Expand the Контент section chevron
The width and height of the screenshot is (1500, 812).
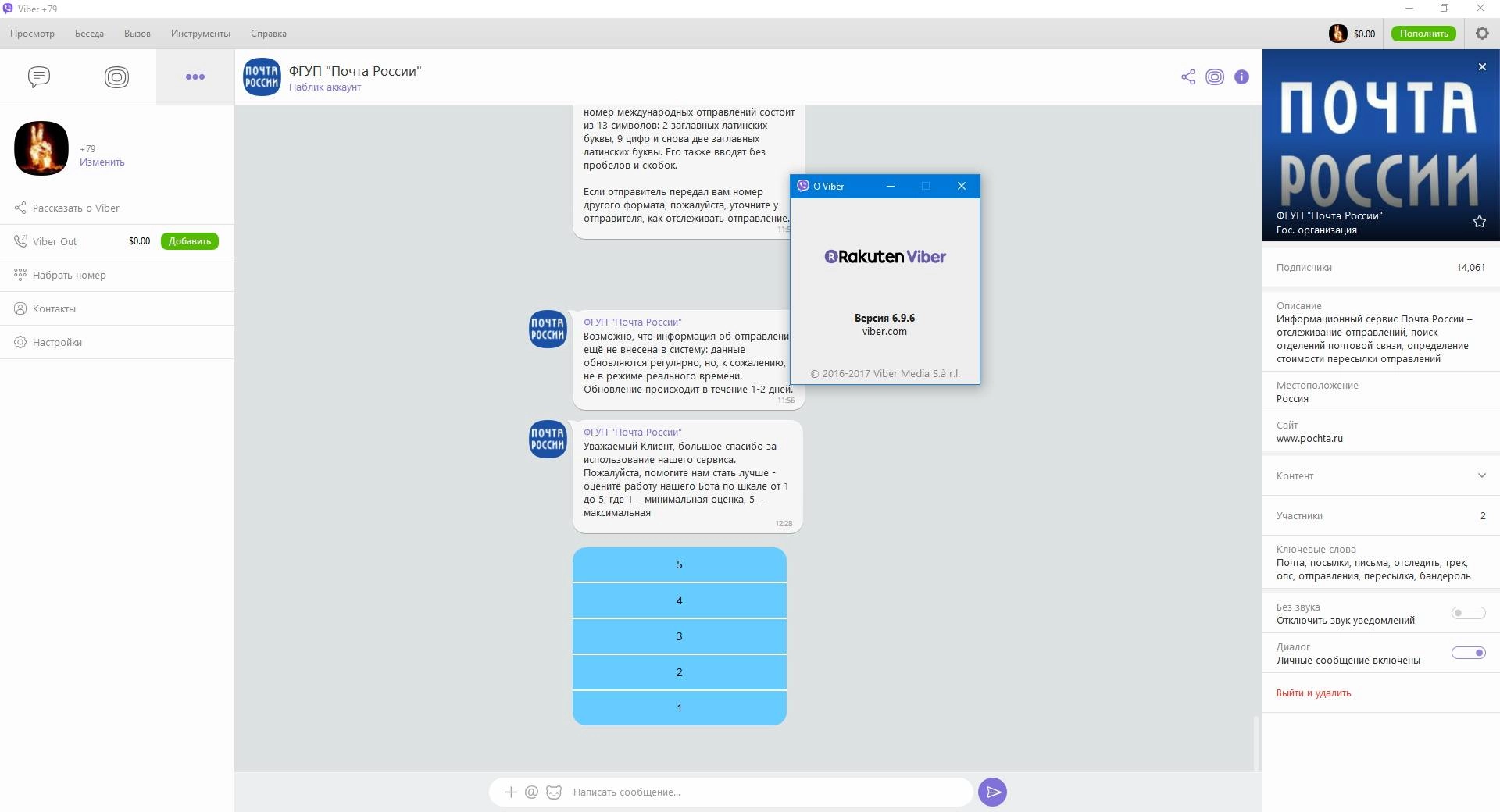point(1481,475)
